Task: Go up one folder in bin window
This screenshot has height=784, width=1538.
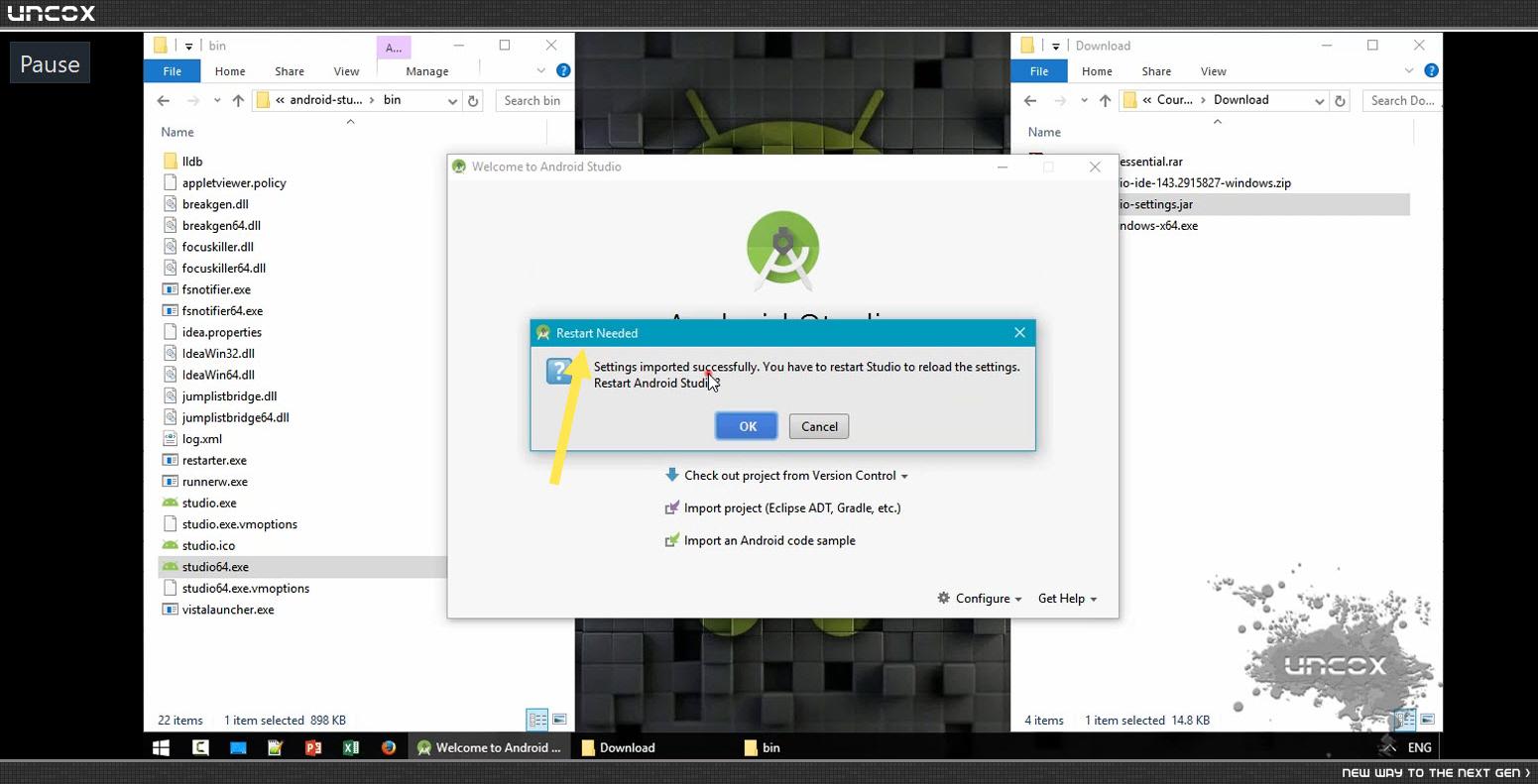Action: (238, 100)
